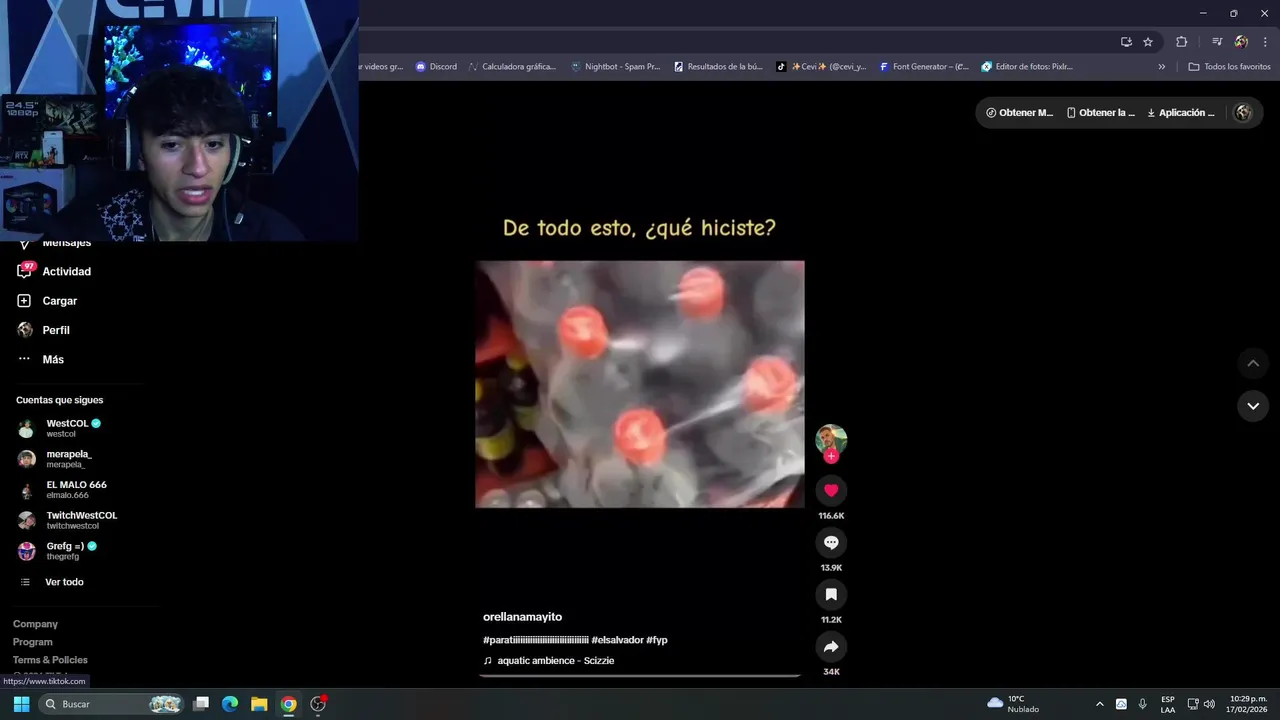The width and height of the screenshot is (1280, 720).
Task: Click the Obtener M... button
Action: click(x=1020, y=113)
